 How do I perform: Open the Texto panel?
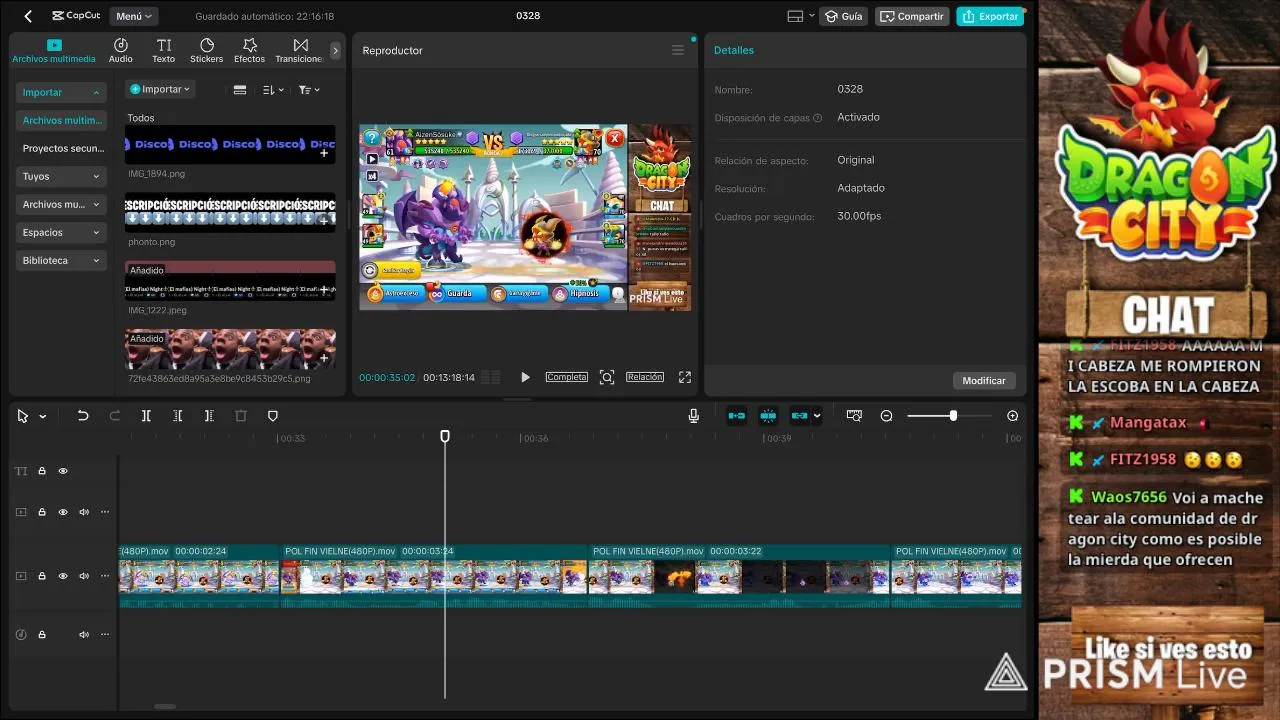tap(164, 51)
